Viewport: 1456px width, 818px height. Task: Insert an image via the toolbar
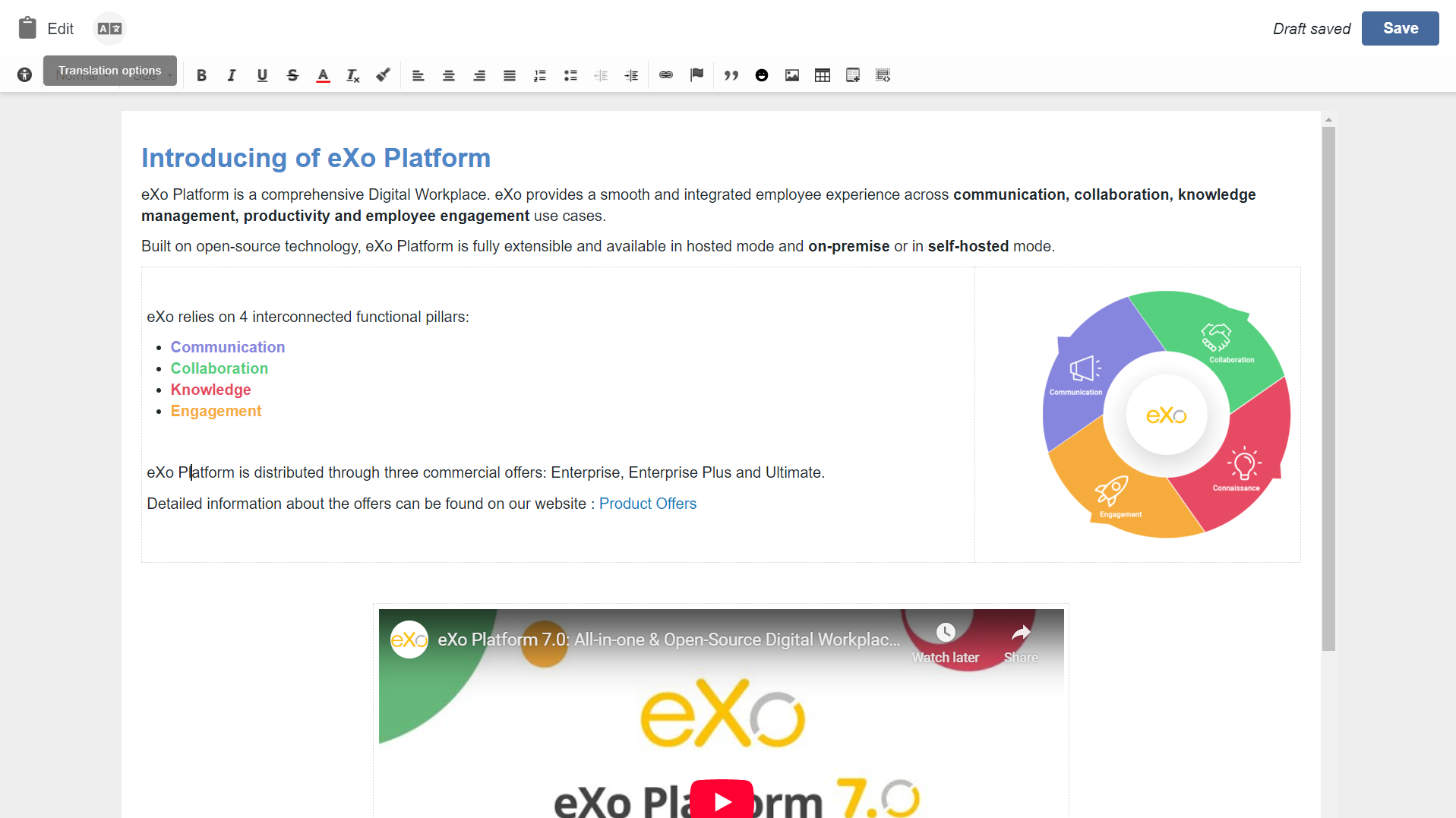(792, 75)
